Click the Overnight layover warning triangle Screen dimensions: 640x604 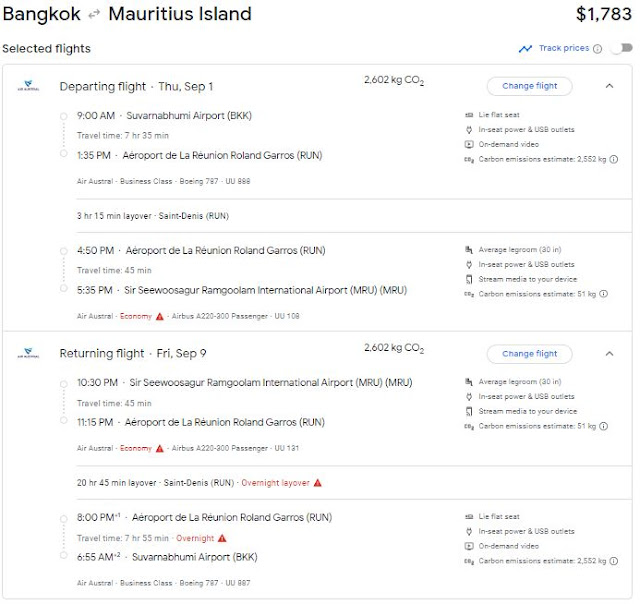[x=318, y=483]
